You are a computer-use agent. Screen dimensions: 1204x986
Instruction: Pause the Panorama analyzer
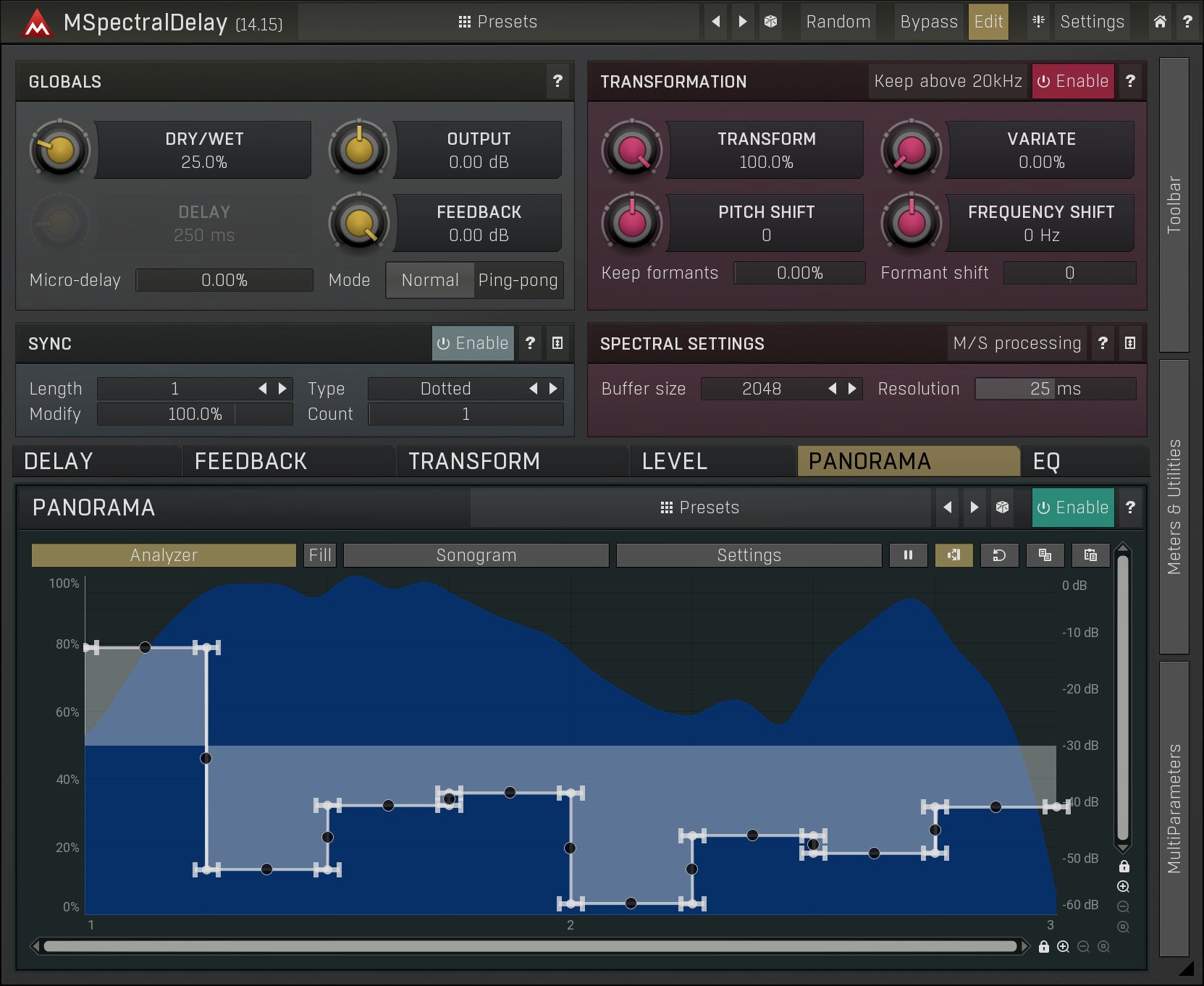pyautogui.click(x=908, y=555)
